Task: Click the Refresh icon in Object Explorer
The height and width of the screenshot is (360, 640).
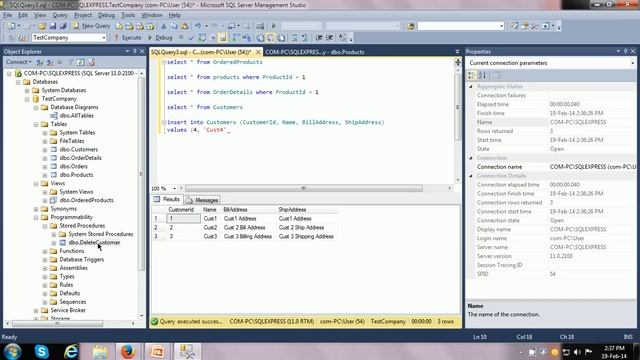Action: click(80, 62)
